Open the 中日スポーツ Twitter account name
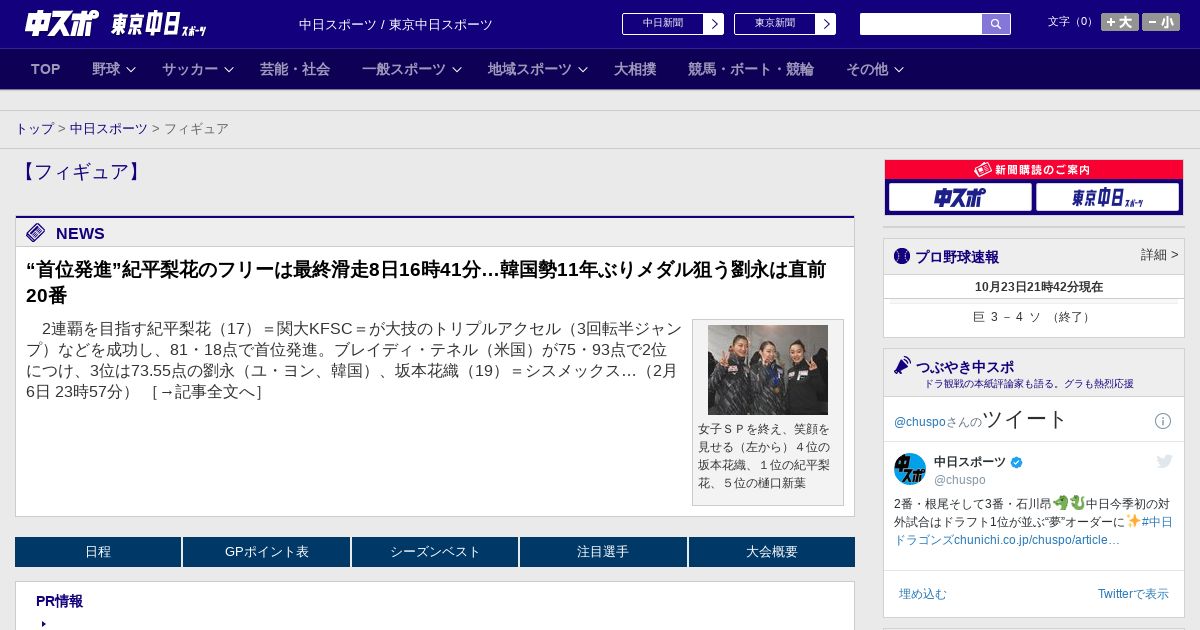1200x630 pixels. point(970,462)
